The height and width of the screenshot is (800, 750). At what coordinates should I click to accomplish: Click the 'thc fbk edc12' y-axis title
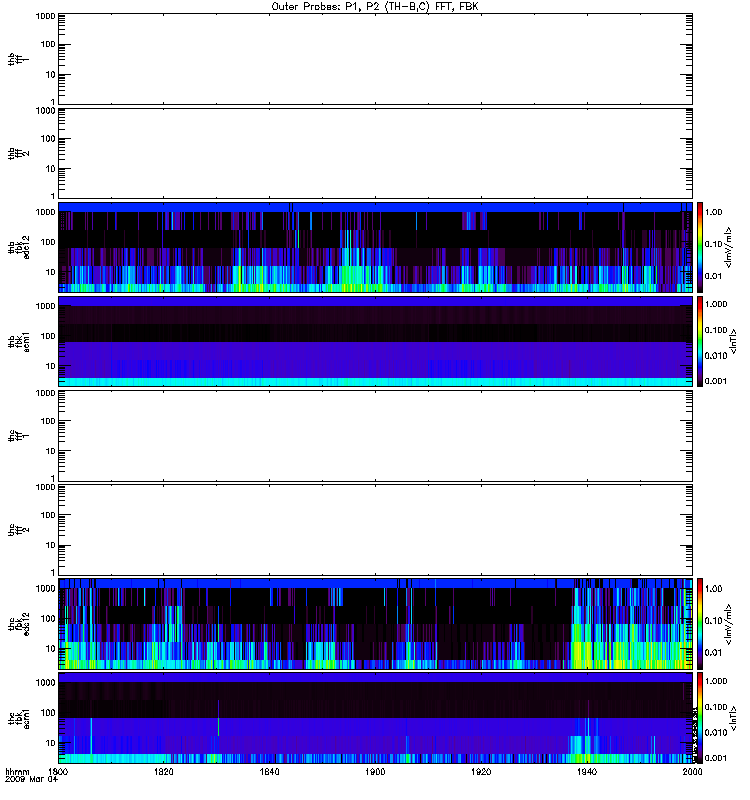(x=19, y=623)
